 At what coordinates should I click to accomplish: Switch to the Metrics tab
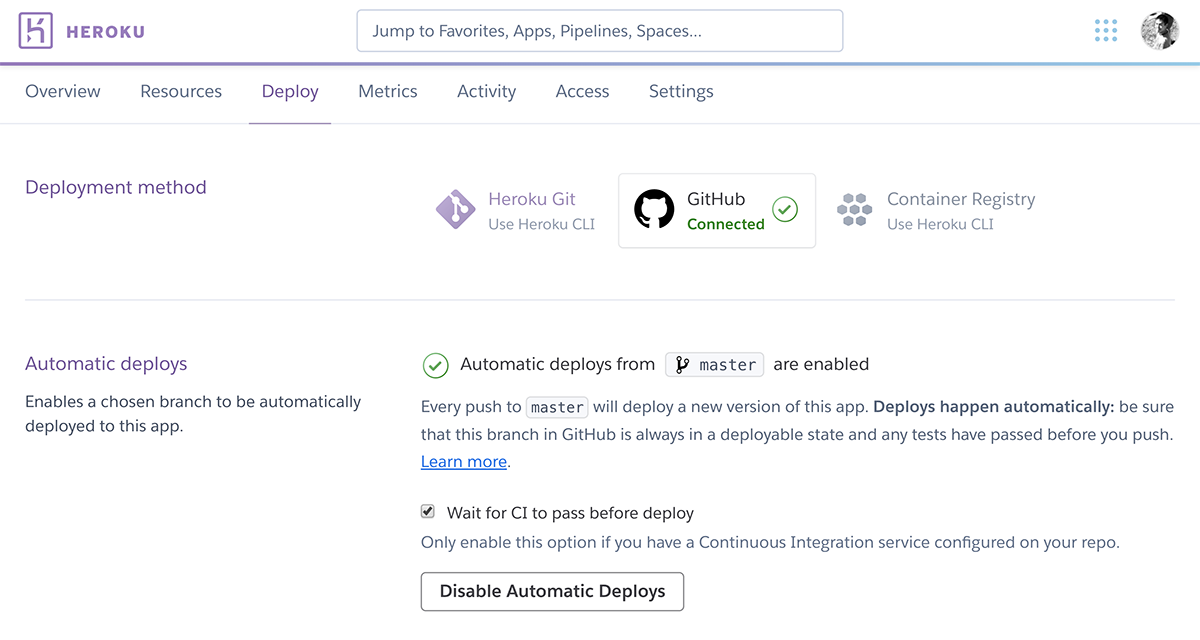[388, 91]
